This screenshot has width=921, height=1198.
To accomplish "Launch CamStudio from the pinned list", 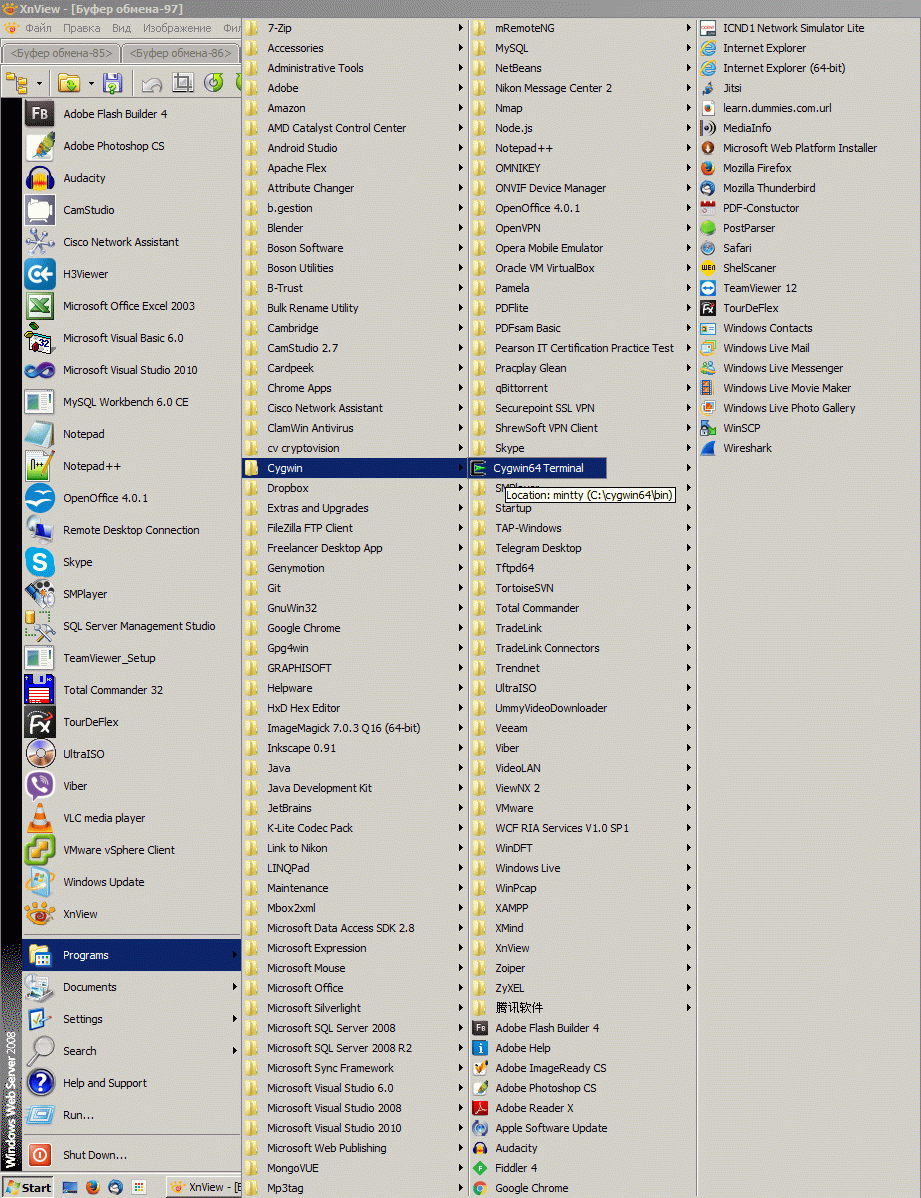I will click(131, 210).
